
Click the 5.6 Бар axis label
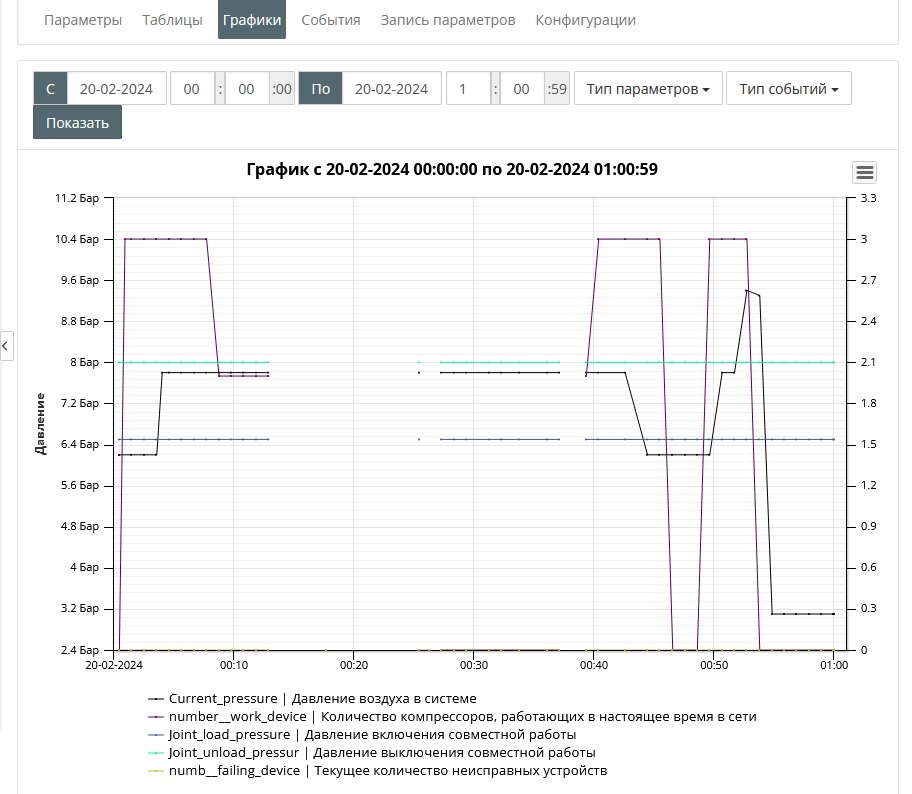pyautogui.click(x=80, y=485)
